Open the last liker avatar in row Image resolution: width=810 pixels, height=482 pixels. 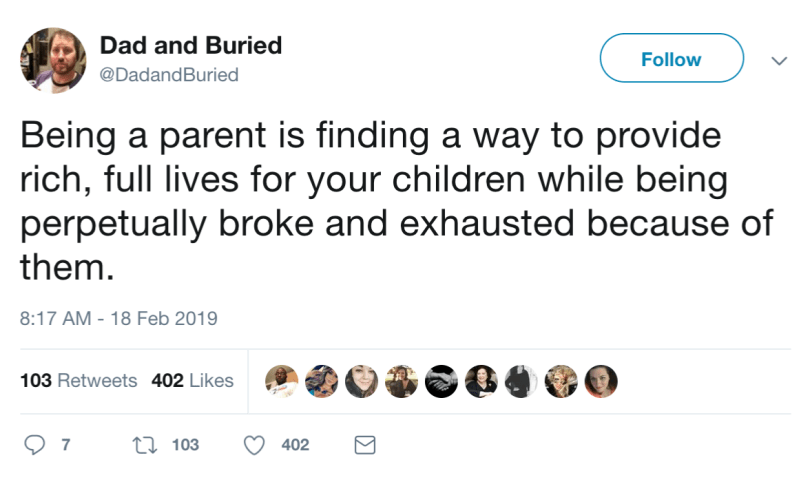coord(601,381)
